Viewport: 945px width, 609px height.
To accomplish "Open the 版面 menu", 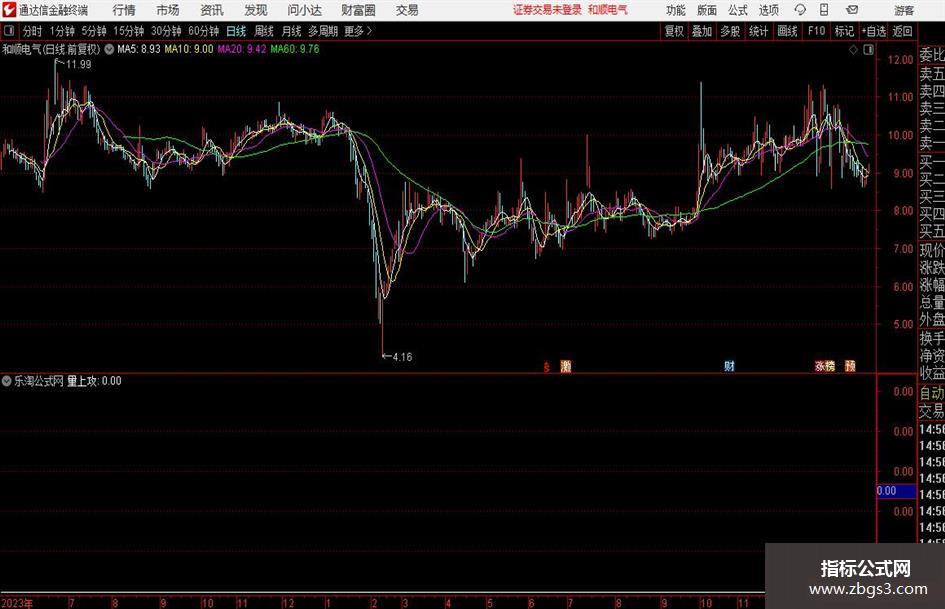I will [707, 10].
